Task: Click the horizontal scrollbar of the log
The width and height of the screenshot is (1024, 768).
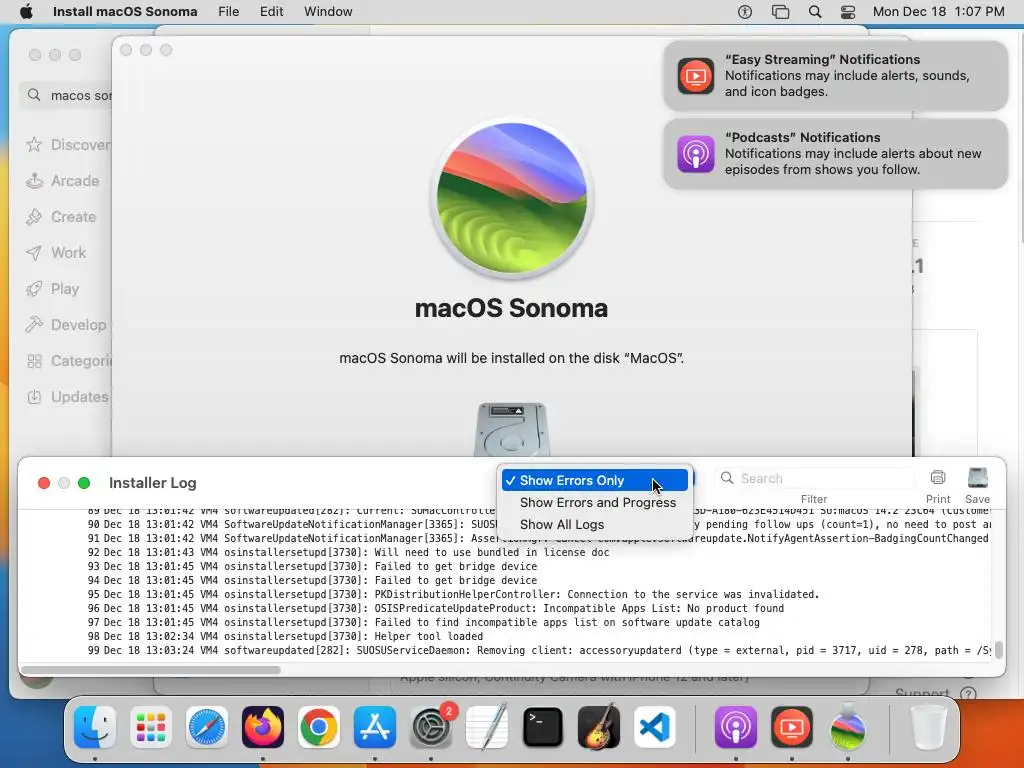Action: (x=152, y=669)
